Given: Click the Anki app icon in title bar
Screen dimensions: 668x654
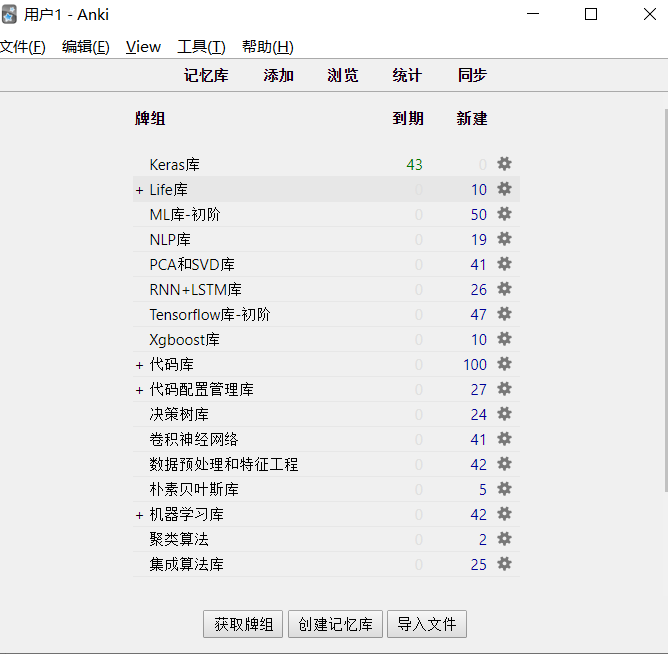Looking at the screenshot, I should 9,14.
